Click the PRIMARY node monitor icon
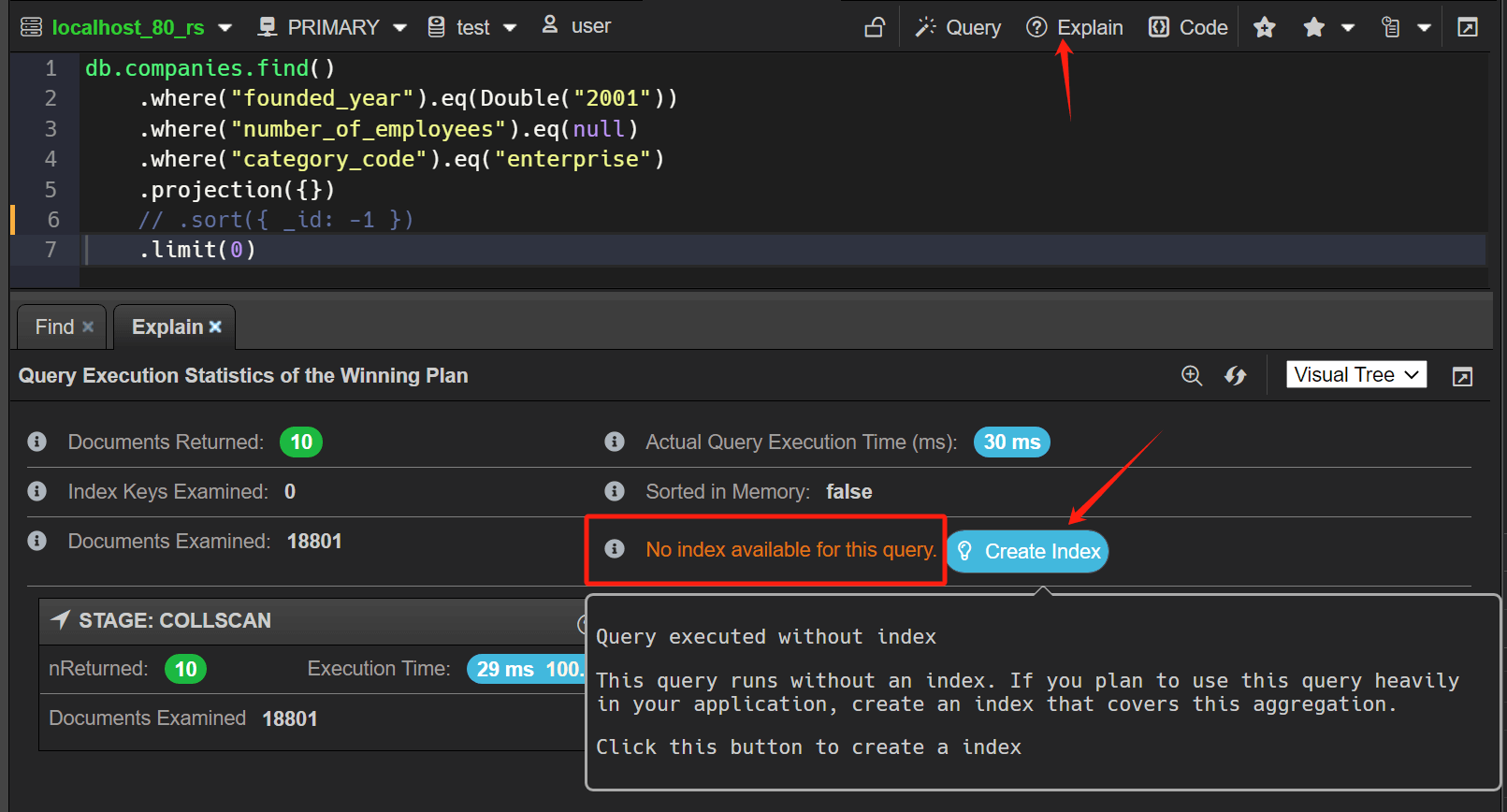 (x=268, y=27)
